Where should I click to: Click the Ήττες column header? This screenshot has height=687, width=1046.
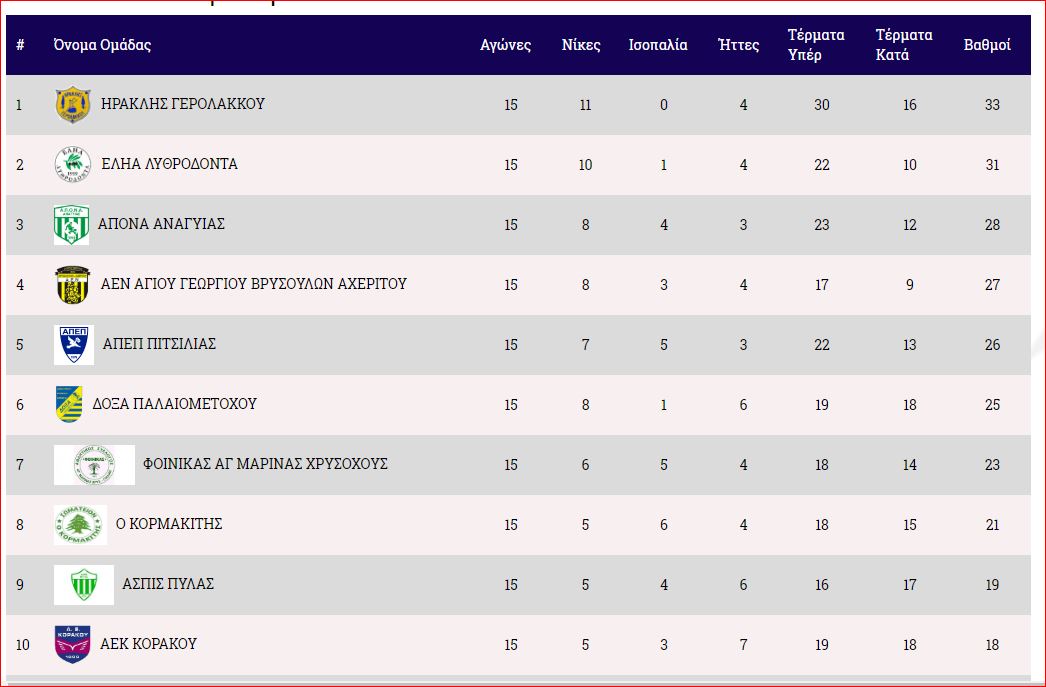coord(739,45)
